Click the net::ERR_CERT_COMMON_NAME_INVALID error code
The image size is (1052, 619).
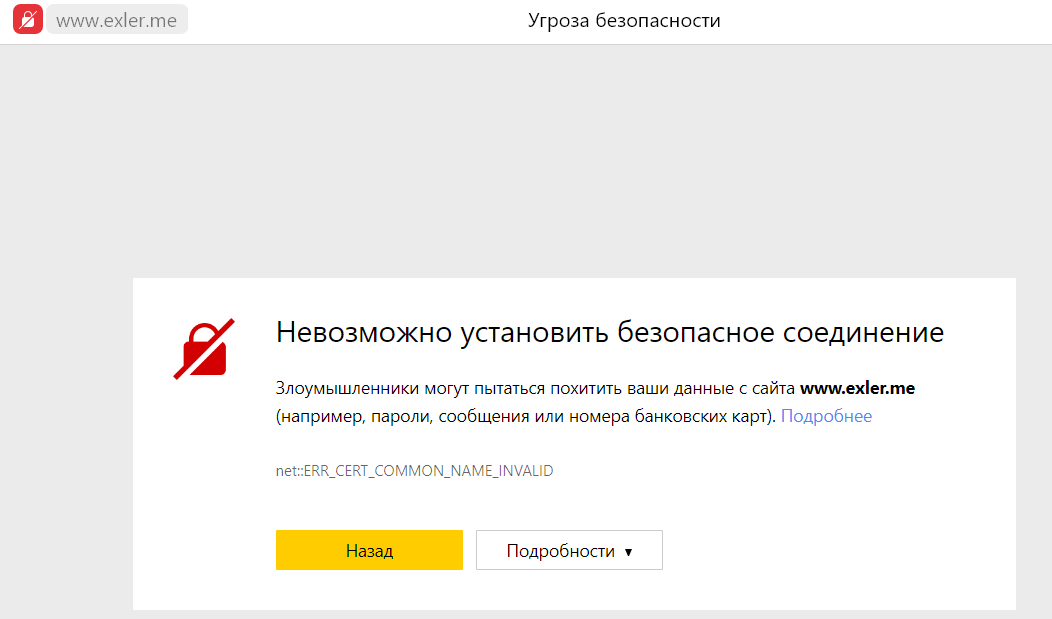click(x=414, y=471)
